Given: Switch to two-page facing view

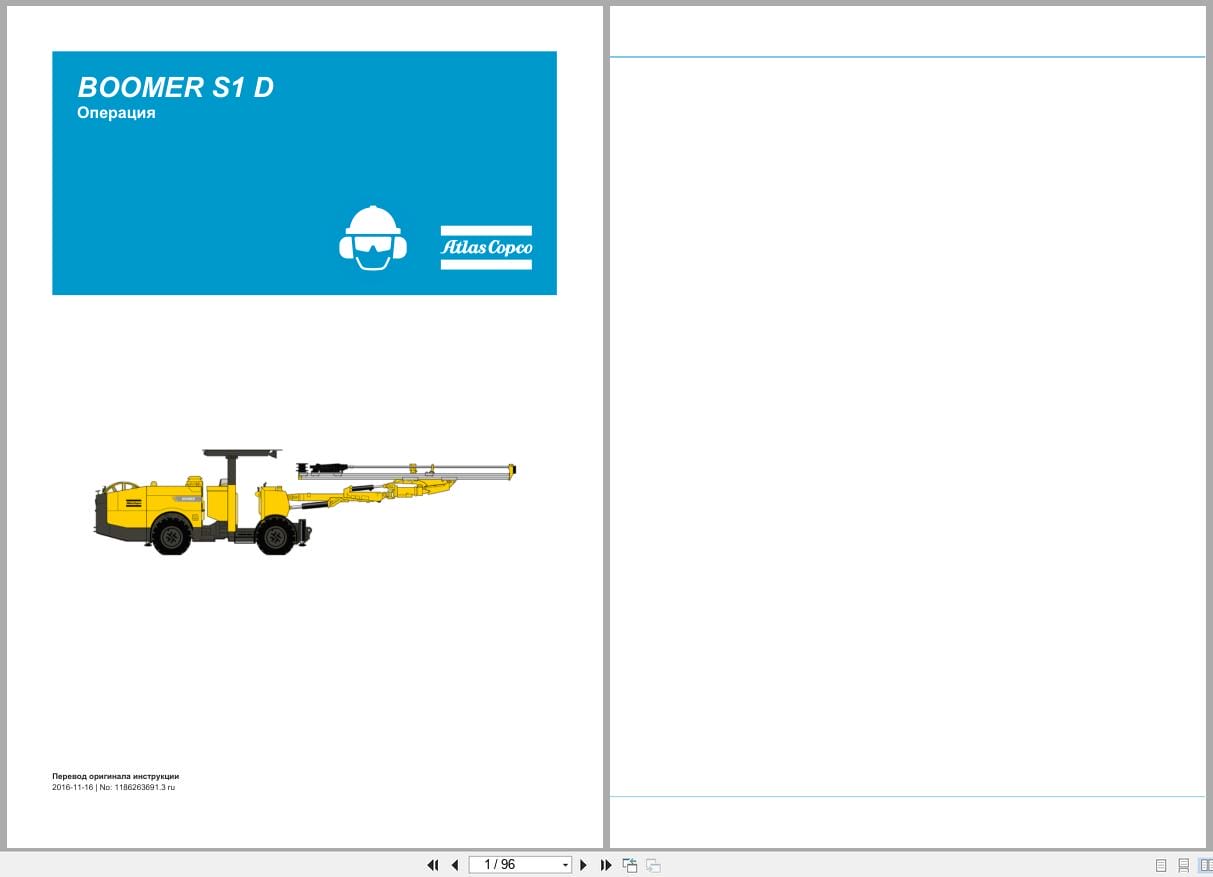Looking at the screenshot, I should pos(1206,865).
